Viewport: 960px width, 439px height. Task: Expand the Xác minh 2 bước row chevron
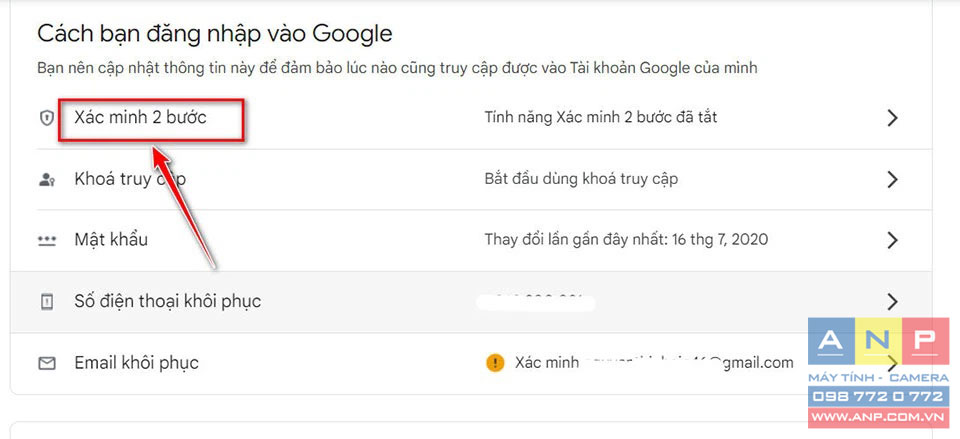click(892, 118)
